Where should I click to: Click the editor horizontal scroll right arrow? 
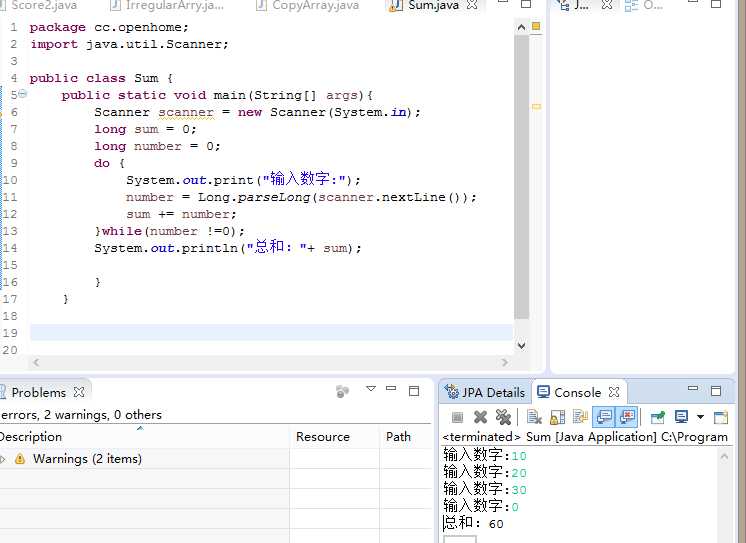point(505,363)
